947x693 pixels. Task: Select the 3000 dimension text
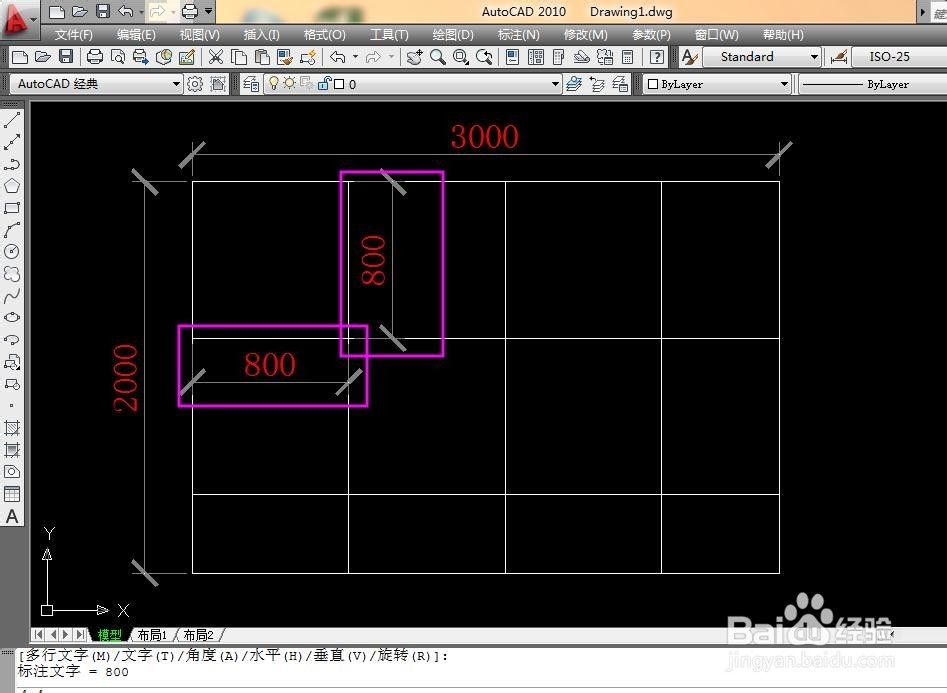[484, 137]
